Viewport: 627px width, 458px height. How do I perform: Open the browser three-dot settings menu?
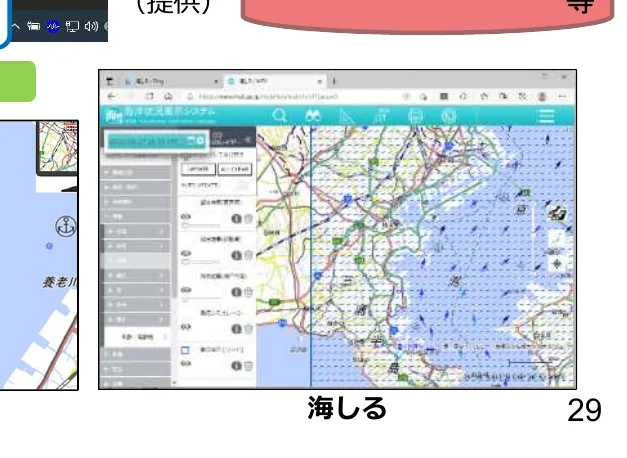562,96
